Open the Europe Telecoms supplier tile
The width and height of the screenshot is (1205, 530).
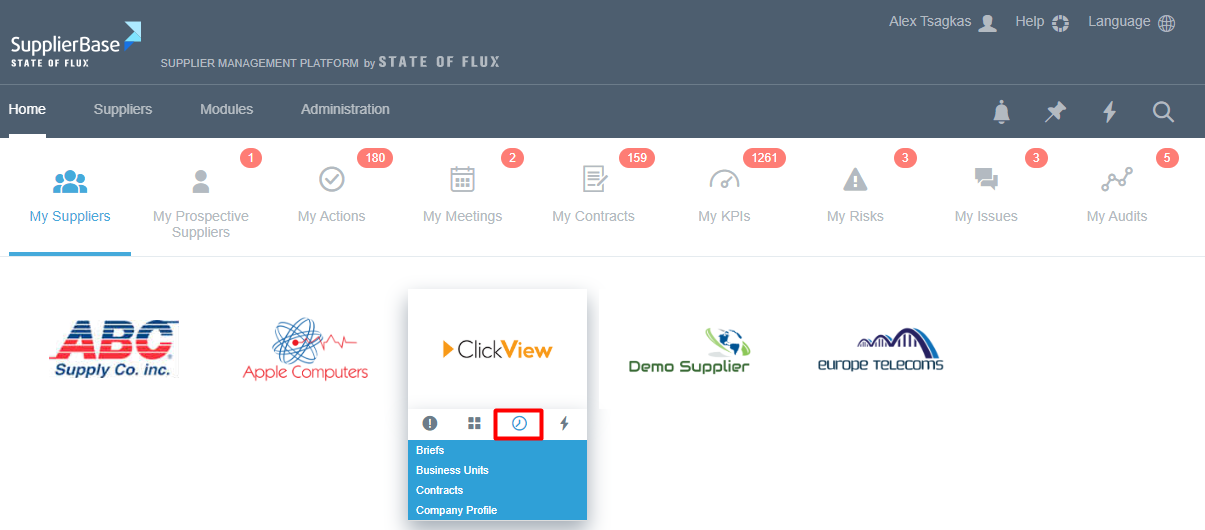(880, 349)
